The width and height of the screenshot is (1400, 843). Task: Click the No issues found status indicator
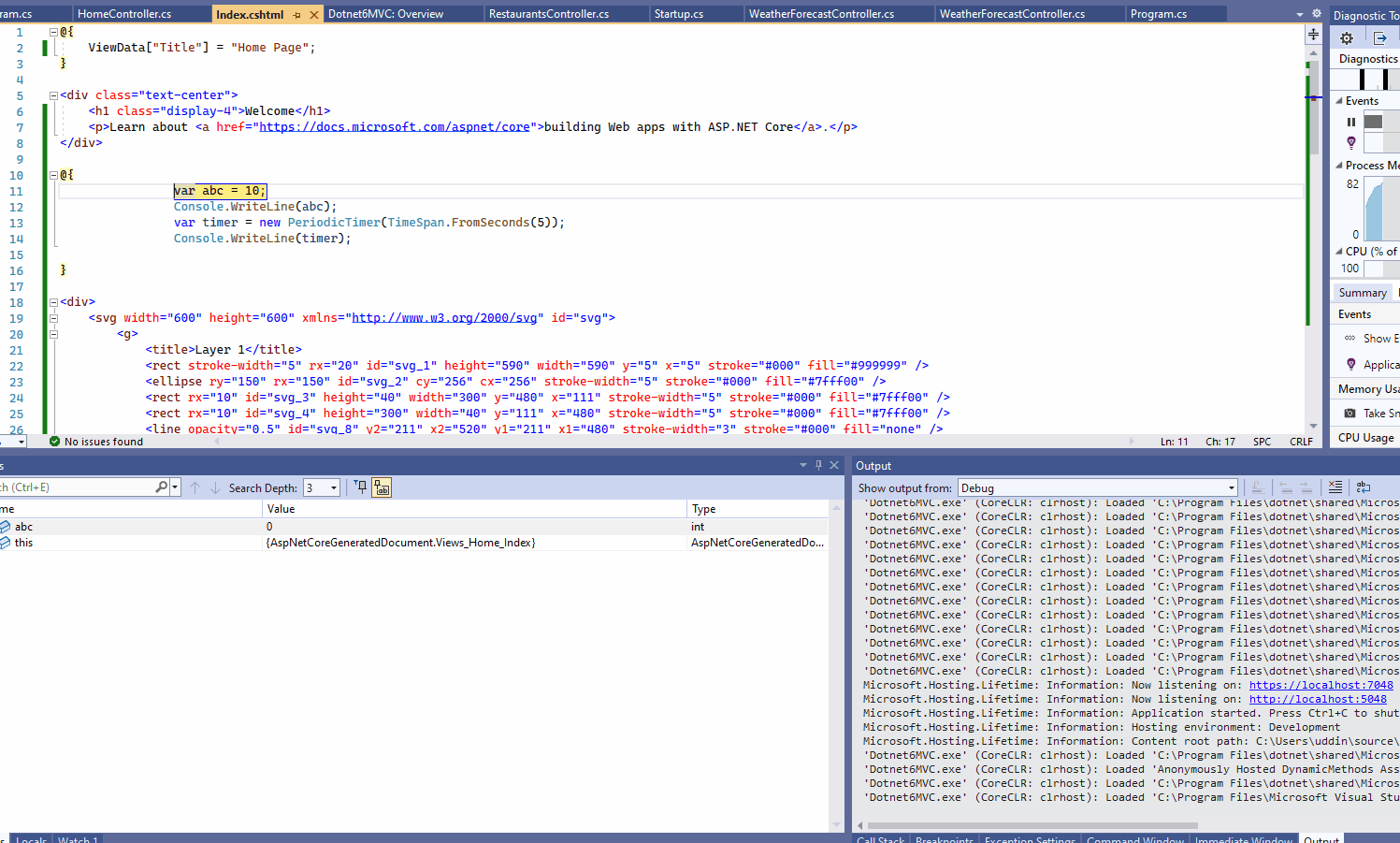coord(95,442)
